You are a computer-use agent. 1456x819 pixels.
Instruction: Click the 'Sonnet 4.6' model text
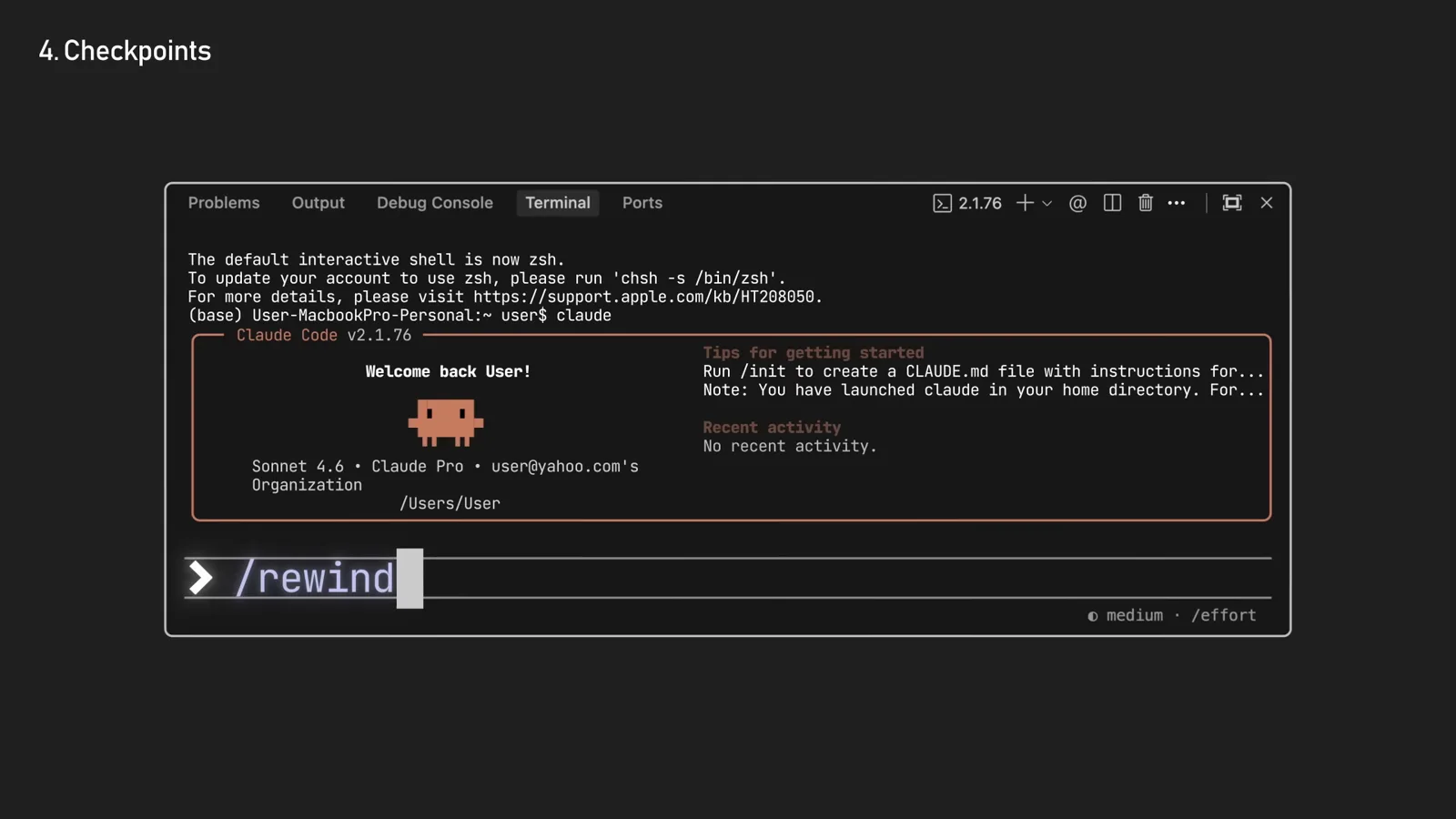[x=298, y=466]
